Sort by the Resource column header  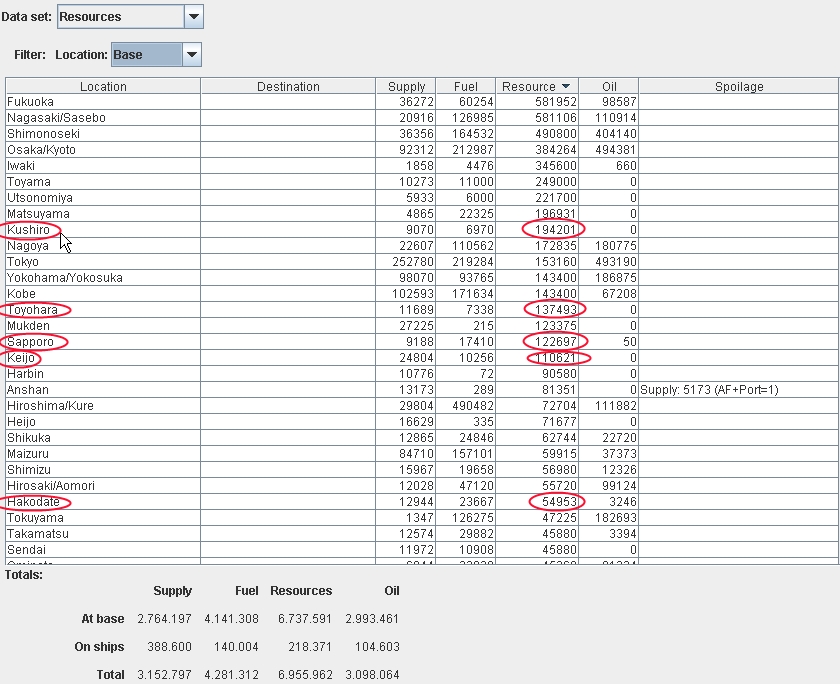coord(537,86)
